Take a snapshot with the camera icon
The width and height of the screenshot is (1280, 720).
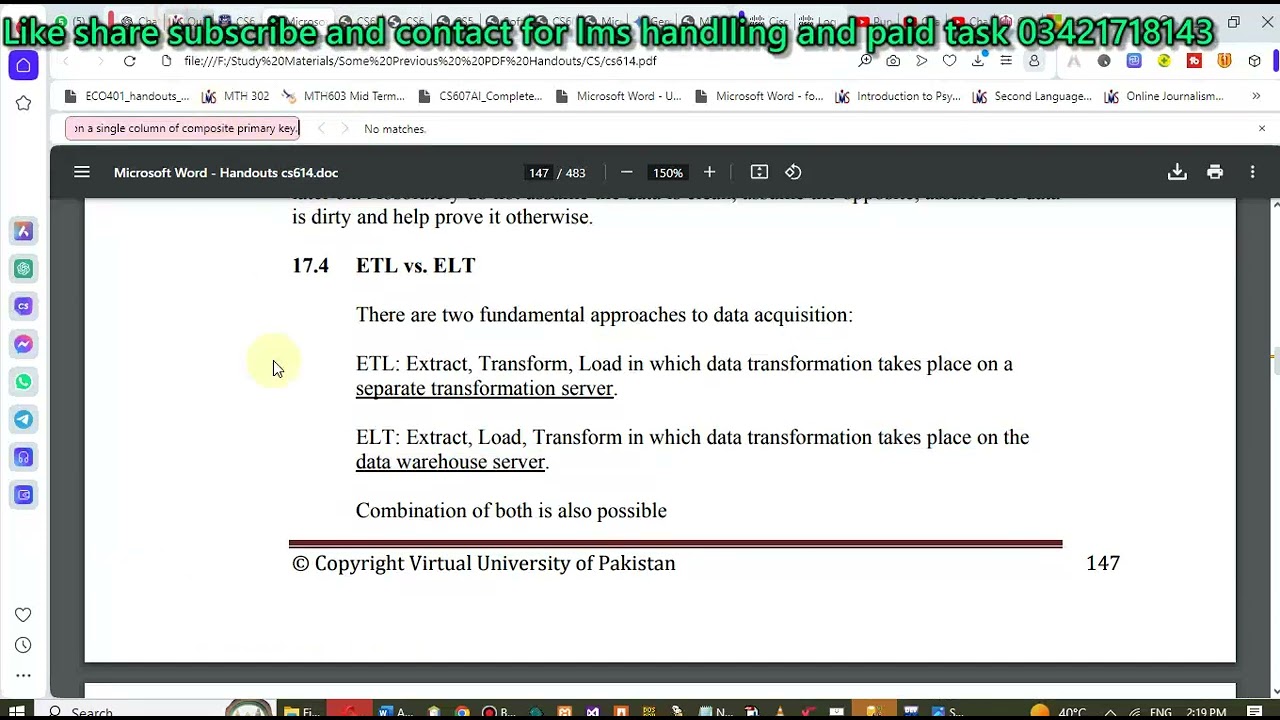(x=893, y=61)
